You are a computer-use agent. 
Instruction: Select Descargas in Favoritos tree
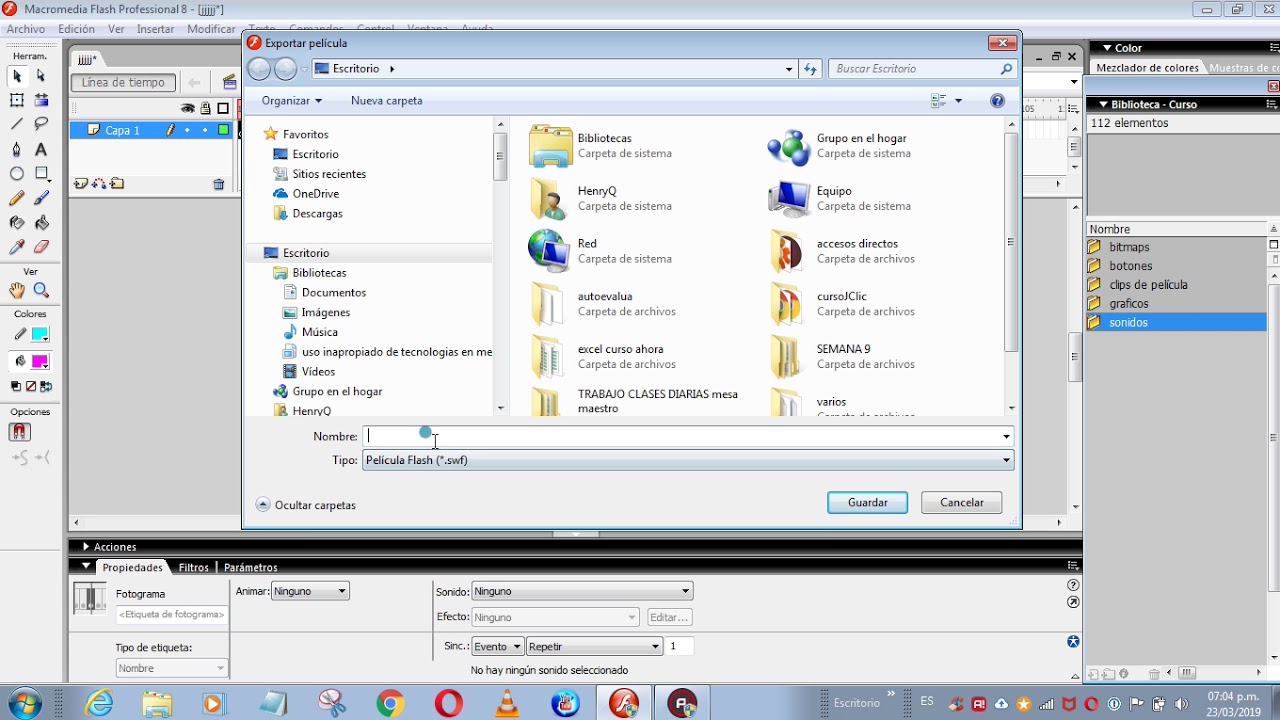point(317,214)
